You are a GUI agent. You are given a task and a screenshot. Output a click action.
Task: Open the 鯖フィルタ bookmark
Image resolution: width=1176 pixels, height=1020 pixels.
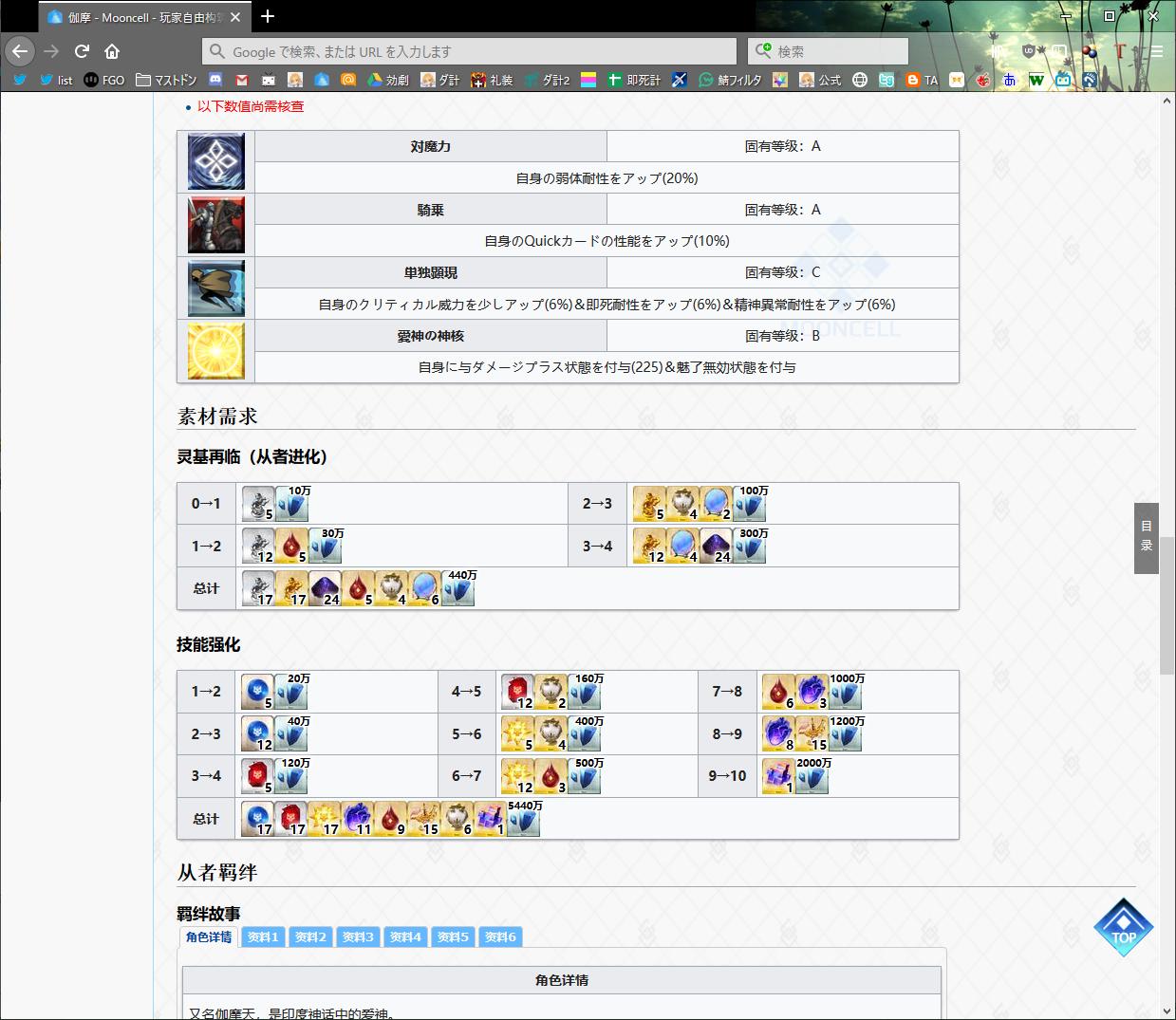click(x=730, y=80)
